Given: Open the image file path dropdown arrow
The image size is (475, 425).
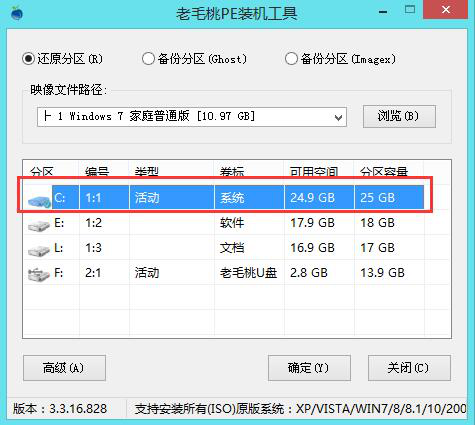Looking at the screenshot, I should click(338, 117).
